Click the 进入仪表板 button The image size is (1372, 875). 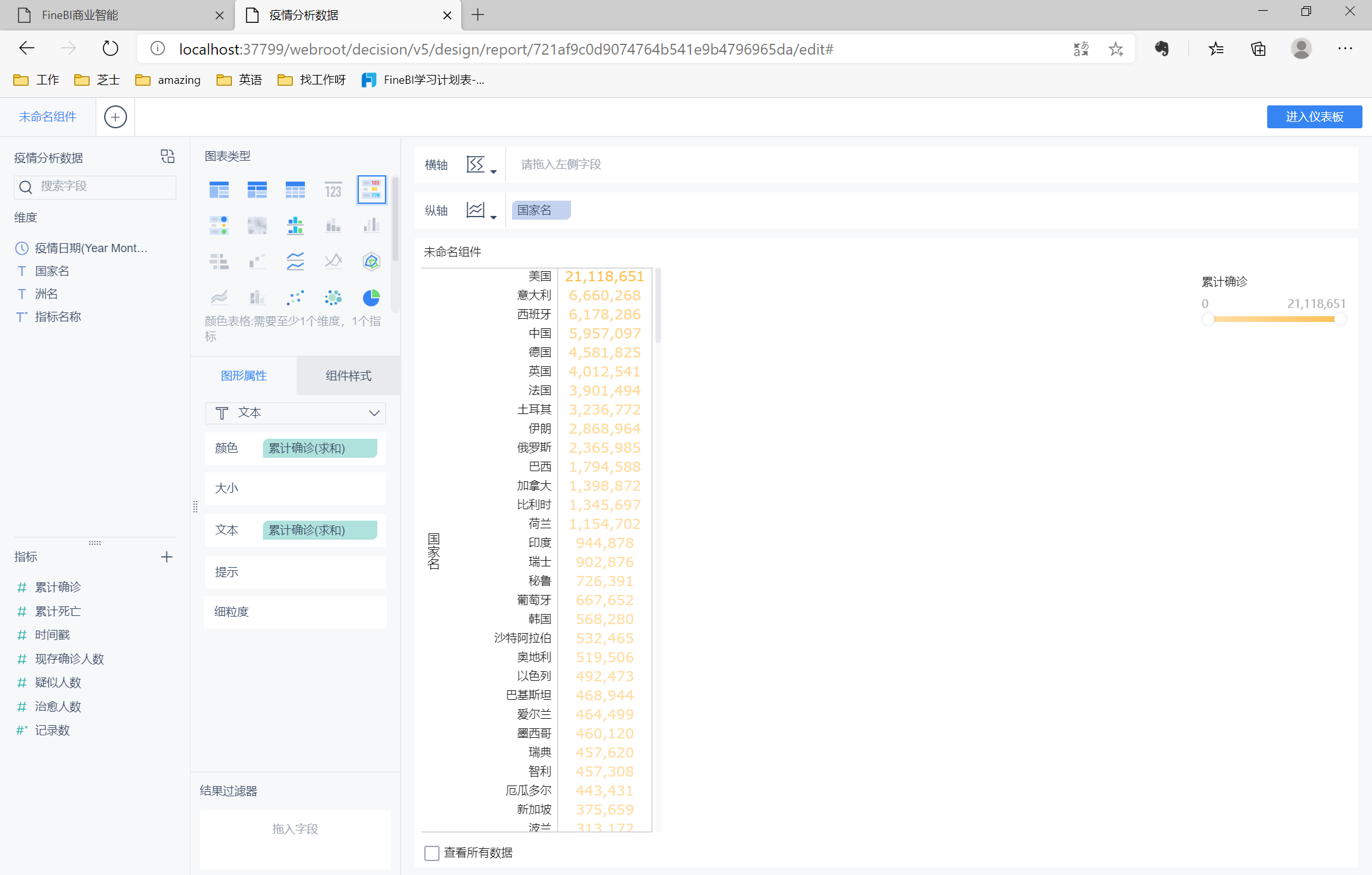point(1314,117)
